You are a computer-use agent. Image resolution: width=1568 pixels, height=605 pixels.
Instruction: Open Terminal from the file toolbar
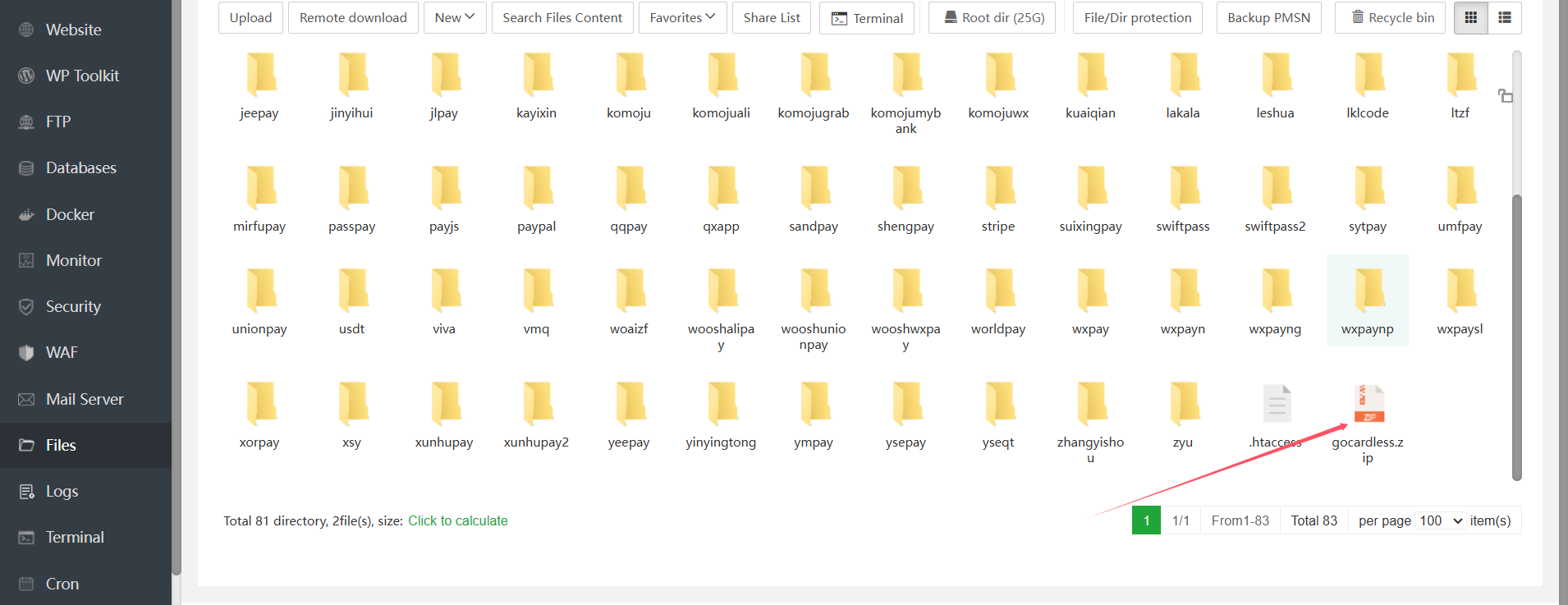point(867,18)
